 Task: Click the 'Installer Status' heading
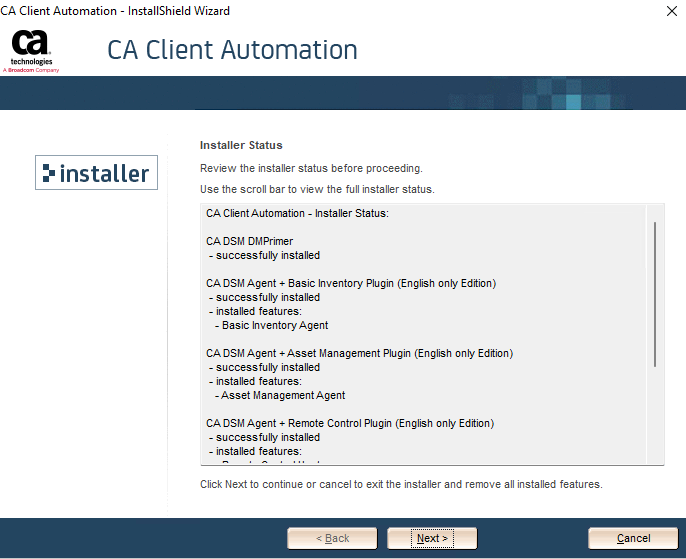pos(241,145)
